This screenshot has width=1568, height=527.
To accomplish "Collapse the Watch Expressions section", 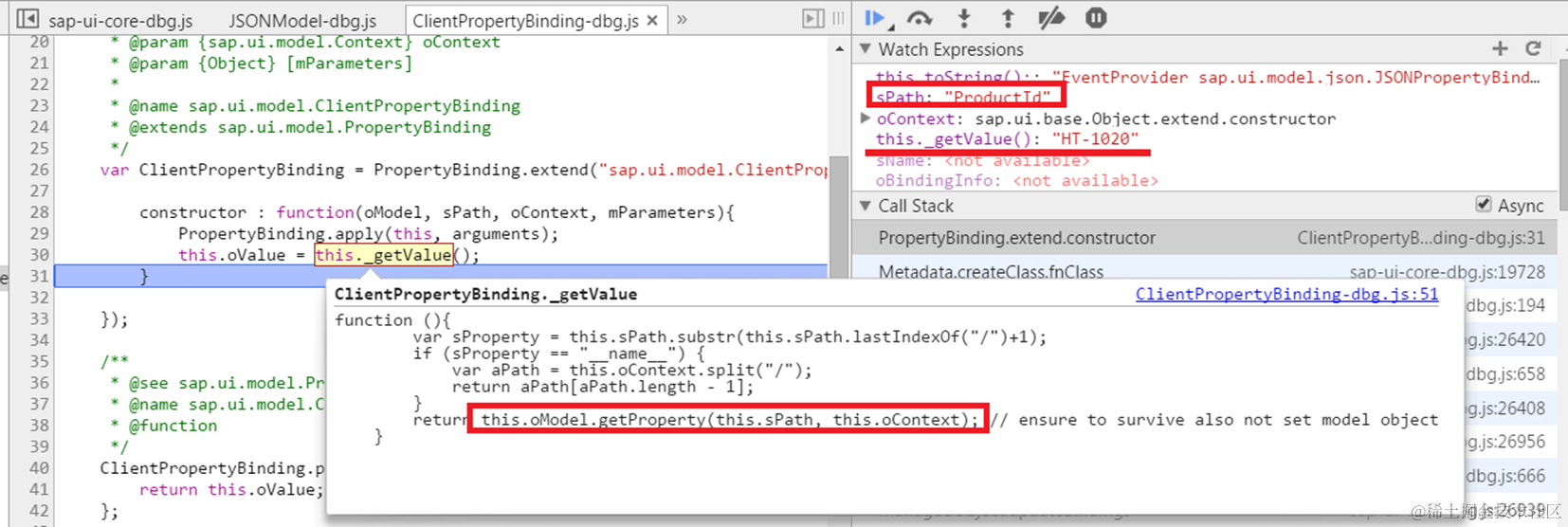I will (866, 49).
